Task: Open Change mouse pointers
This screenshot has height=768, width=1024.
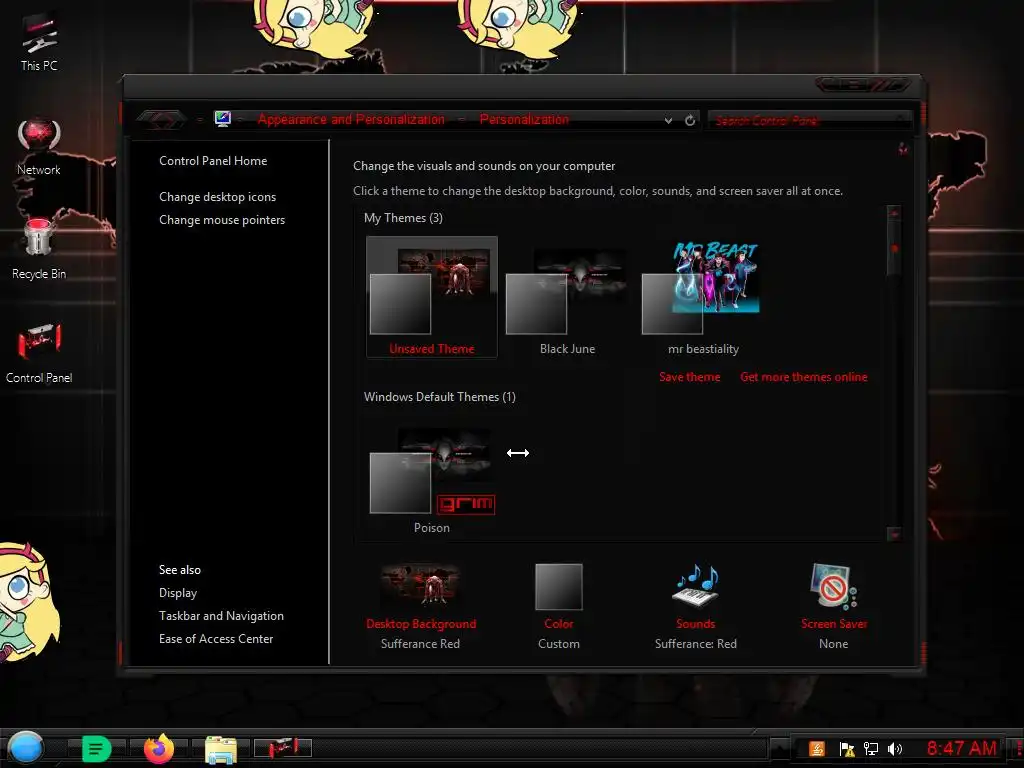Action: (222, 220)
